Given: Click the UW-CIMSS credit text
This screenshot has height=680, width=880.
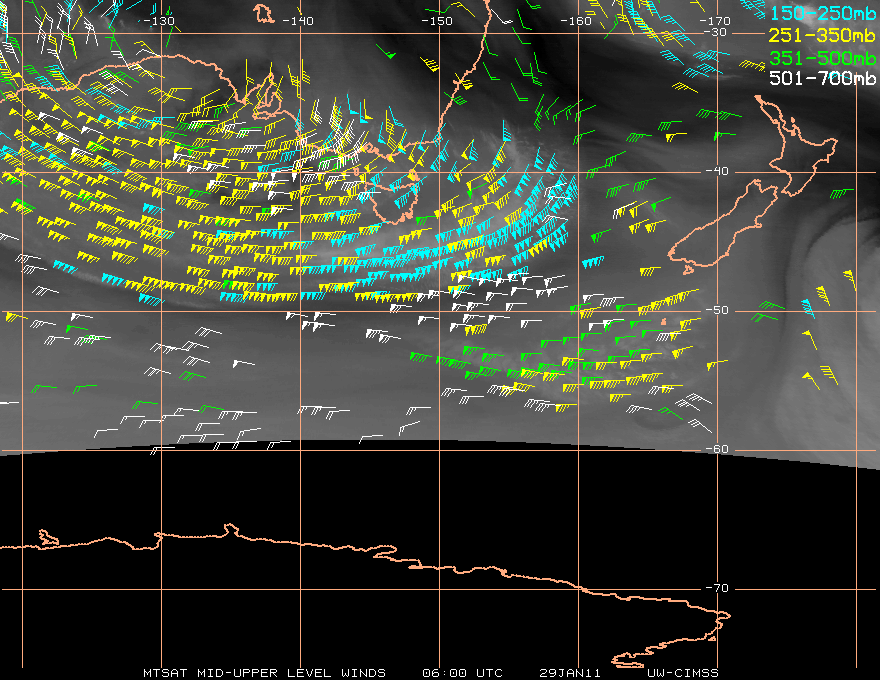Looking at the screenshot, I should (x=682, y=673).
